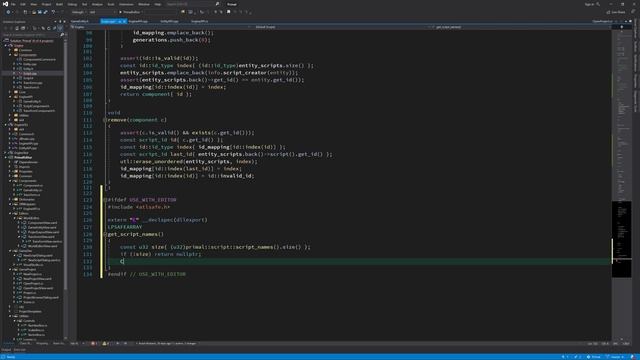
Task: Start debugging with PrimalEditor button
Action: 131,12
